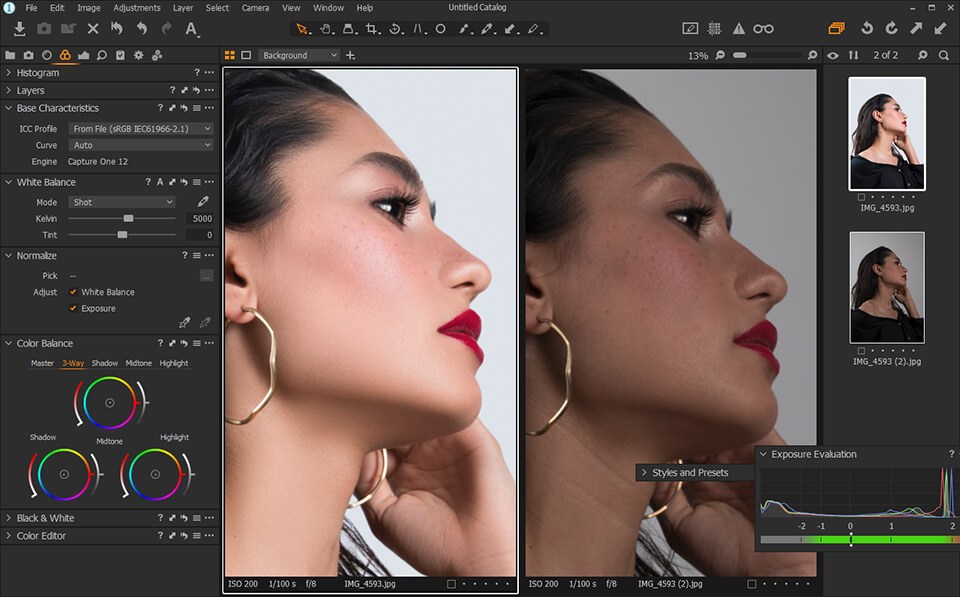Select the Color tool tab wheel icon
The height and width of the screenshot is (597, 960).
[x=65, y=55]
